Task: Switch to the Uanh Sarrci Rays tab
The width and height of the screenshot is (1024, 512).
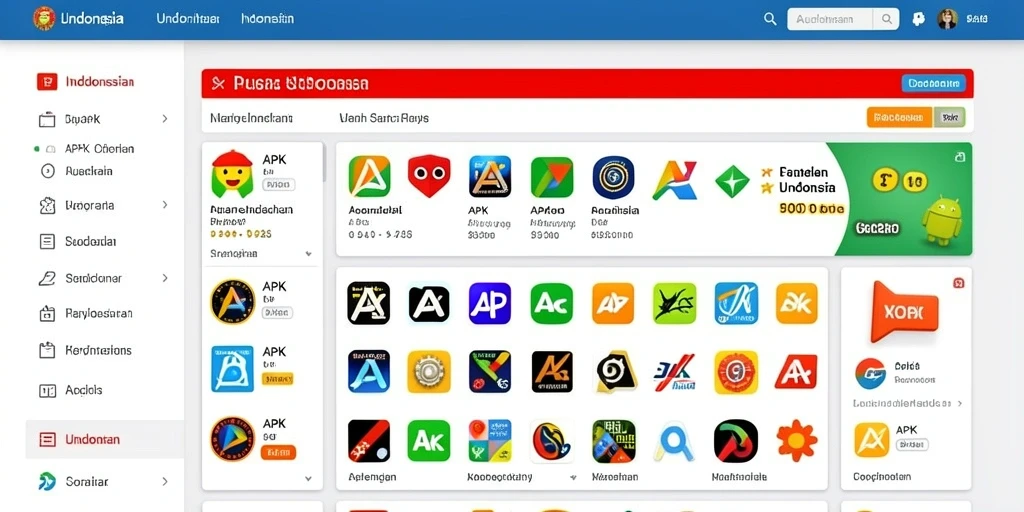Action: click(x=384, y=118)
